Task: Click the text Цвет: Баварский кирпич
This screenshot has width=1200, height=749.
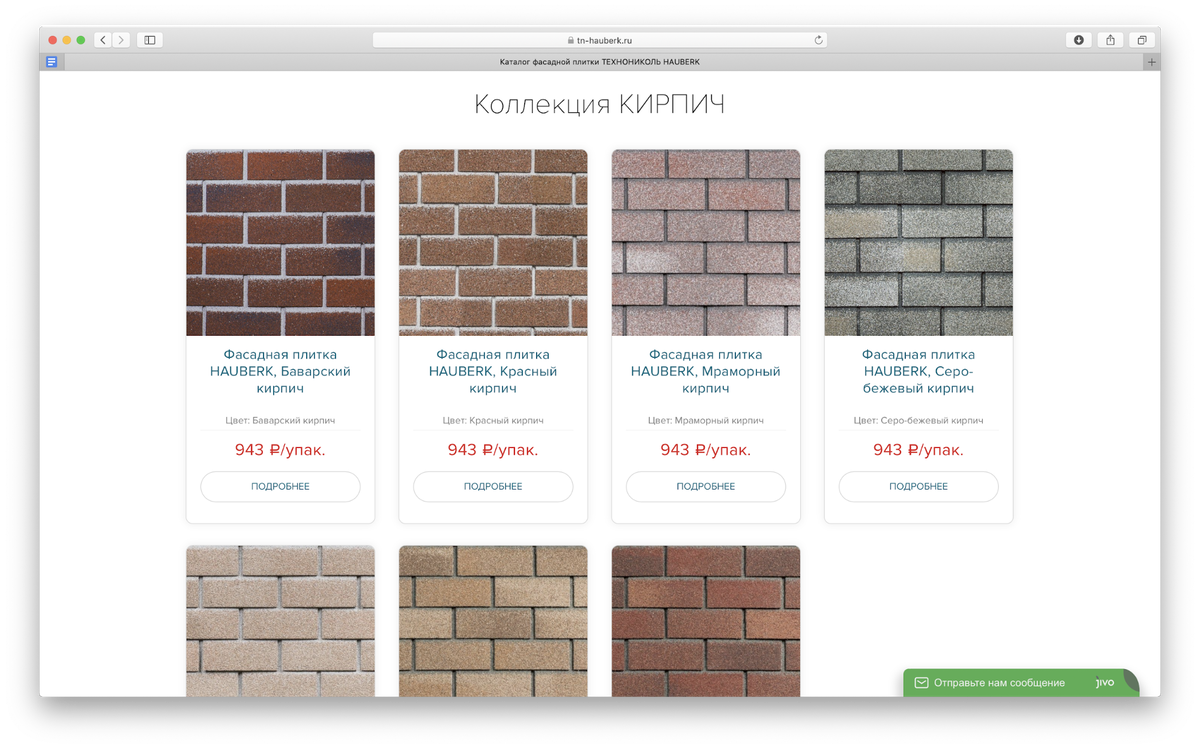Action: coord(280,421)
